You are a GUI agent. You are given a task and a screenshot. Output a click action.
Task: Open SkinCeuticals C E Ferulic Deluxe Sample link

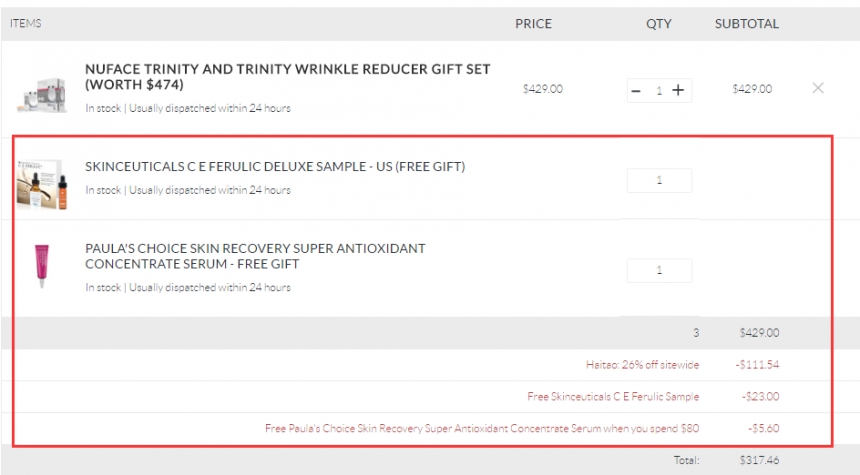click(x=275, y=167)
